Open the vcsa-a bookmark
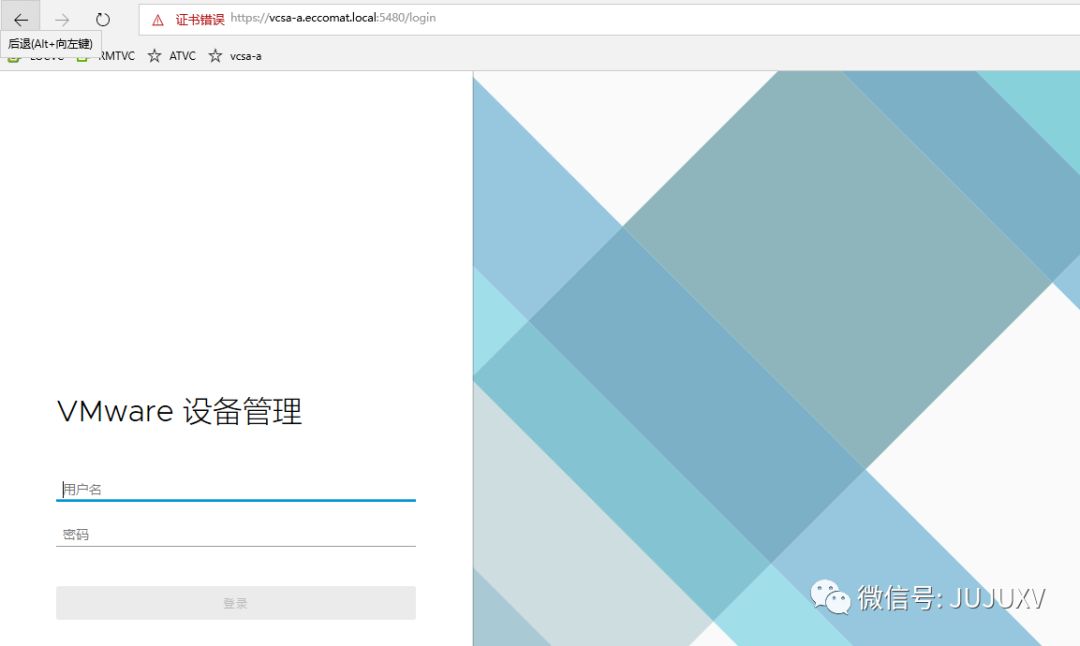Image resolution: width=1080 pixels, height=646 pixels. coord(245,56)
